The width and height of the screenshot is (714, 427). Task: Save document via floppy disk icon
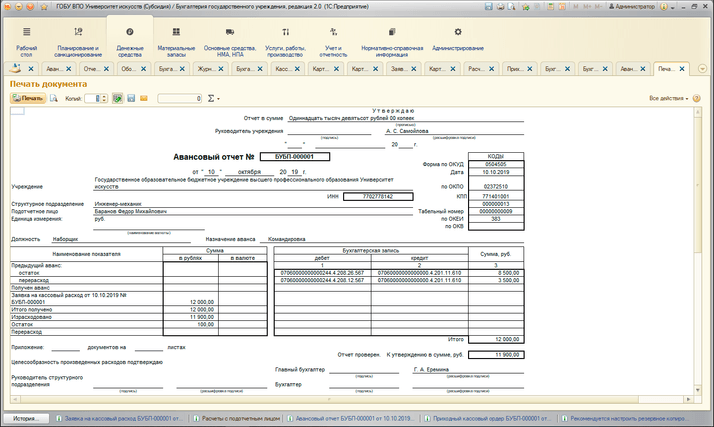coord(130,99)
